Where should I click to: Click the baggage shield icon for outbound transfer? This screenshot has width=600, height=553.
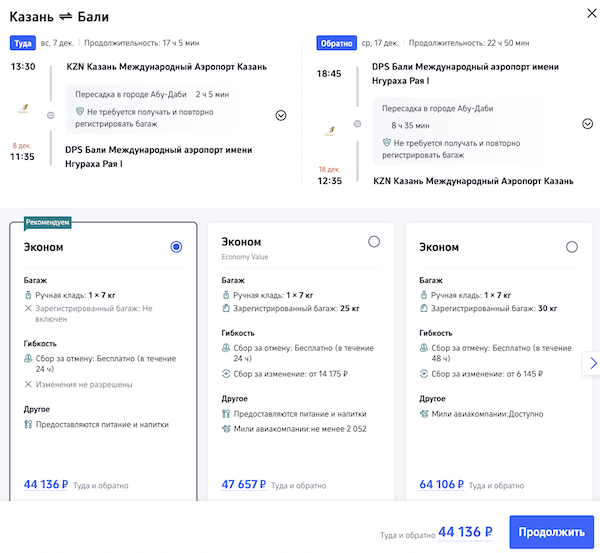coord(79,114)
